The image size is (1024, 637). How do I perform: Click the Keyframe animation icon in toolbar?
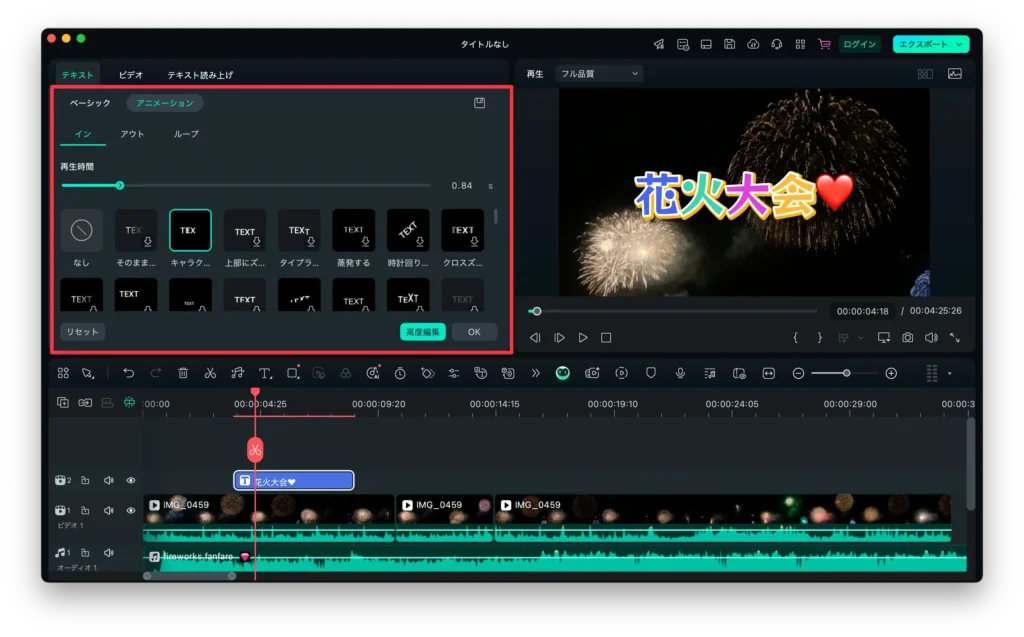tap(429, 373)
